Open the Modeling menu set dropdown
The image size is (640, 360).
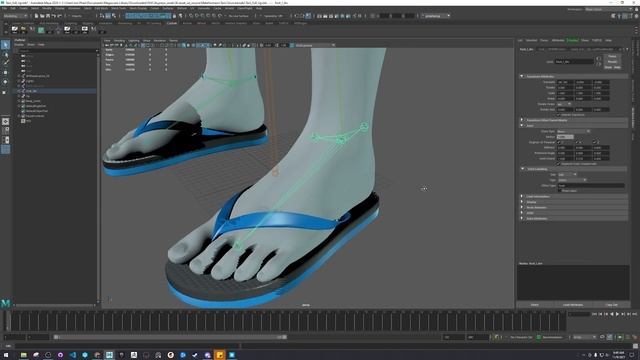click(15, 16)
